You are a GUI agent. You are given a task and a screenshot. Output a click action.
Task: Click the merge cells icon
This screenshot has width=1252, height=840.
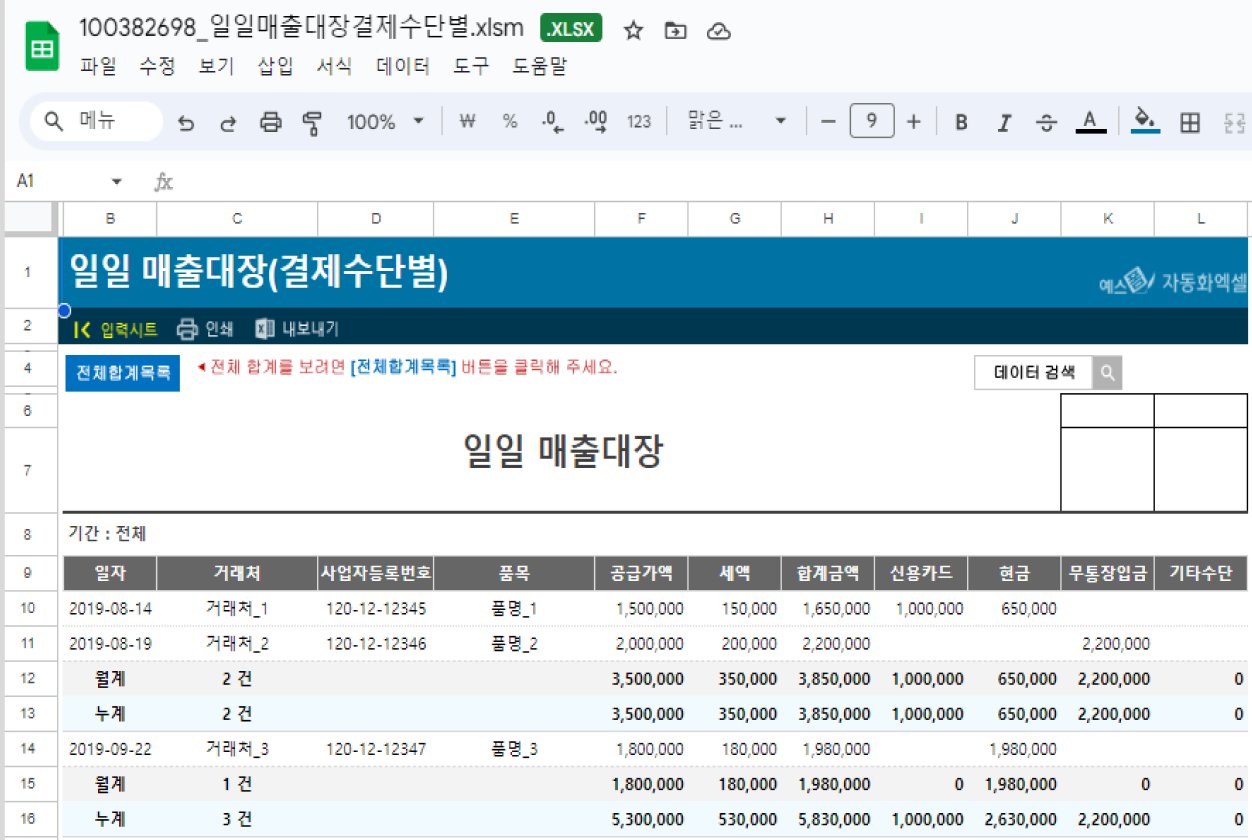[x=1233, y=123]
